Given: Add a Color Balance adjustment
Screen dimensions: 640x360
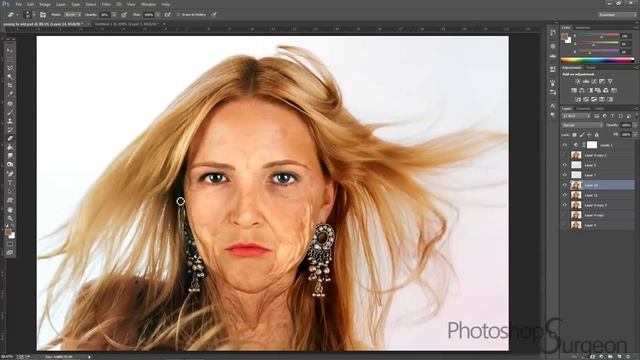Looking at the screenshot, I should (582, 90).
